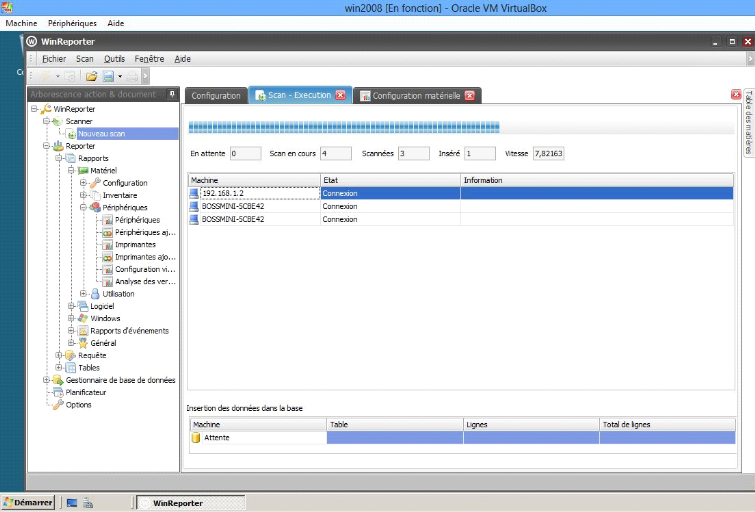Click the En attente value field
The height and width of the screenshot is (512, 755).
pos(246,154)
